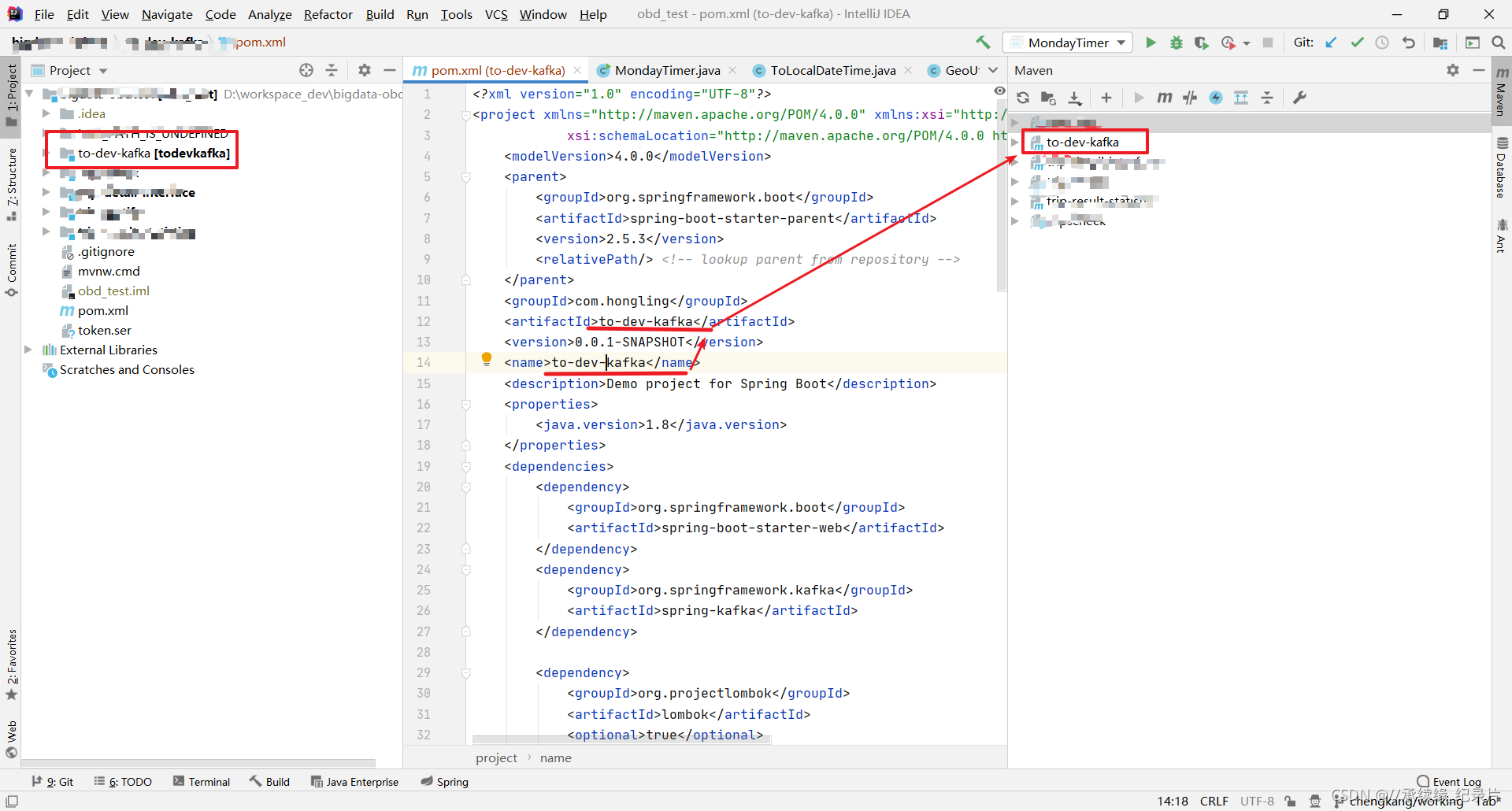Viewport: 1512px width, 811px height.
Task: Toggle the 1: Project tool window
Action: [x=11, y=94]
